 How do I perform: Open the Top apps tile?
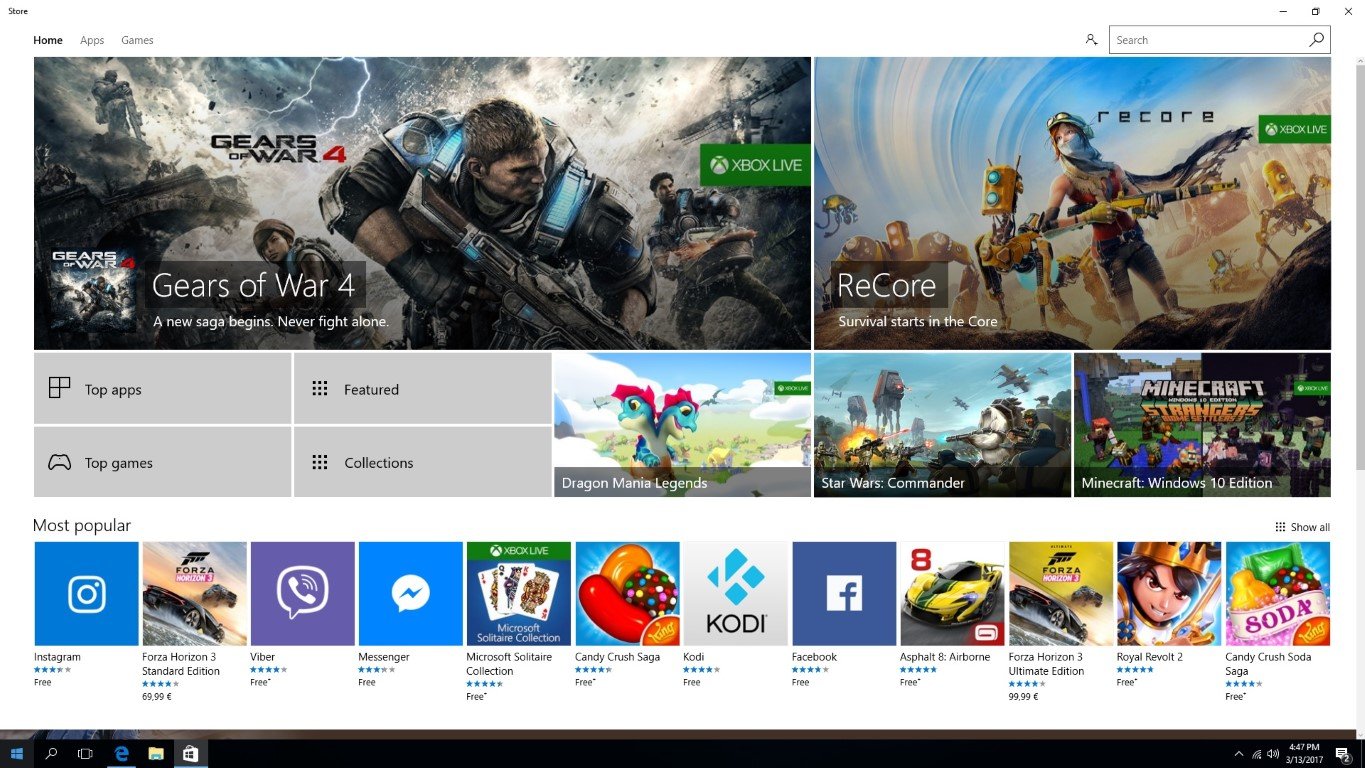tap(162, 388)
